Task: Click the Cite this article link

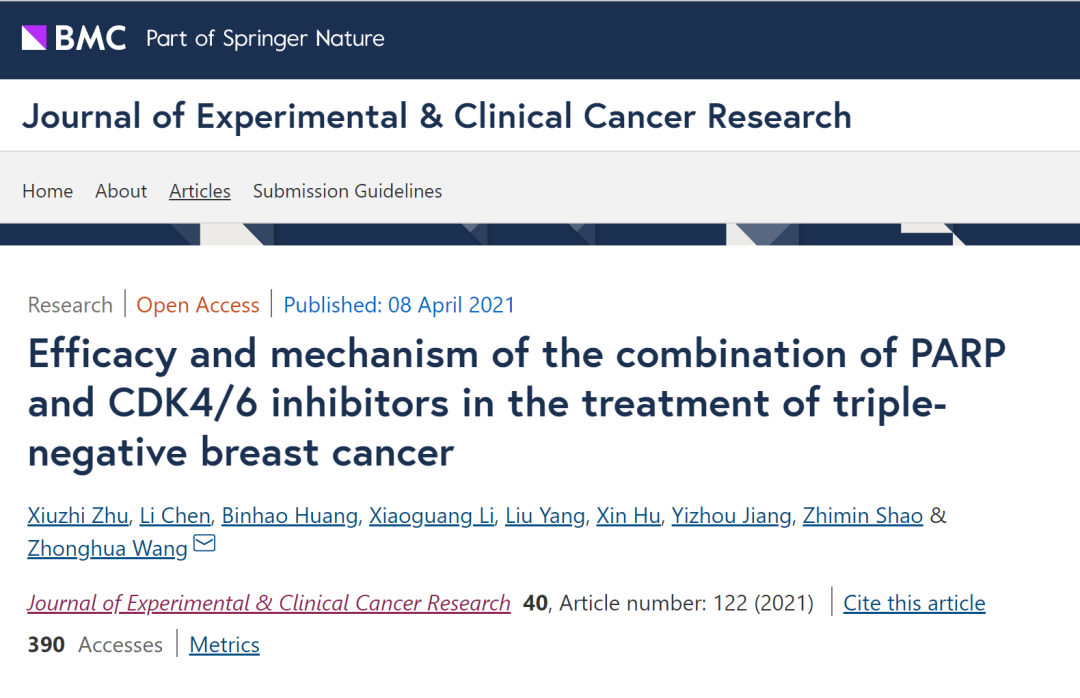Action: 914,603
